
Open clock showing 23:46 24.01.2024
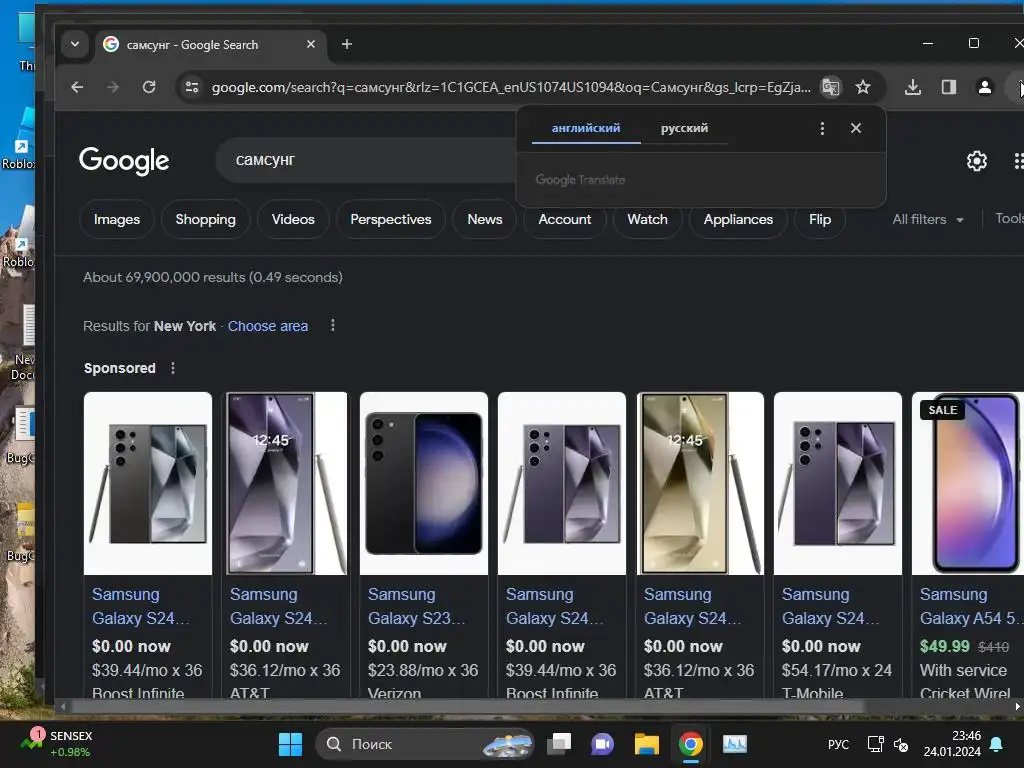952,744
